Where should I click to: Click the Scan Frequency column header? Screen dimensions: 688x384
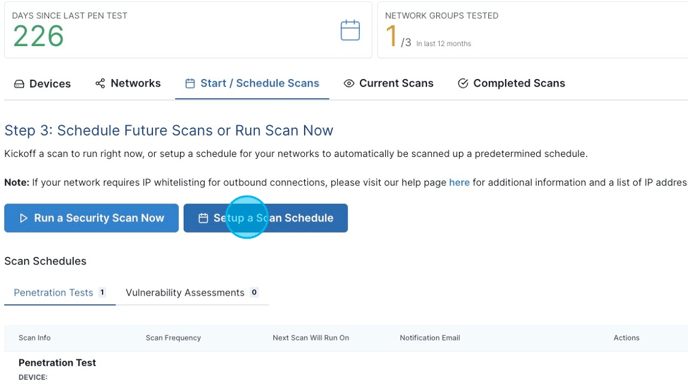point(173,338)
